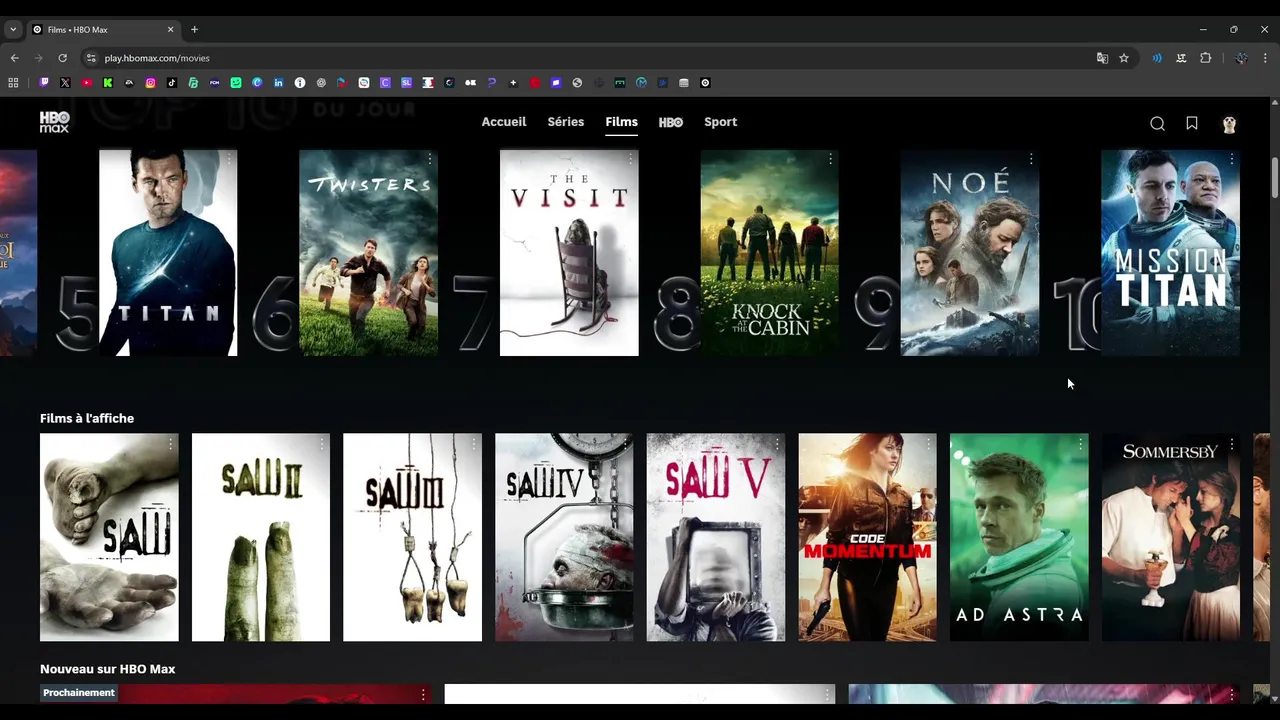Open the Twitch bookmark

click(x=44, y=83)
